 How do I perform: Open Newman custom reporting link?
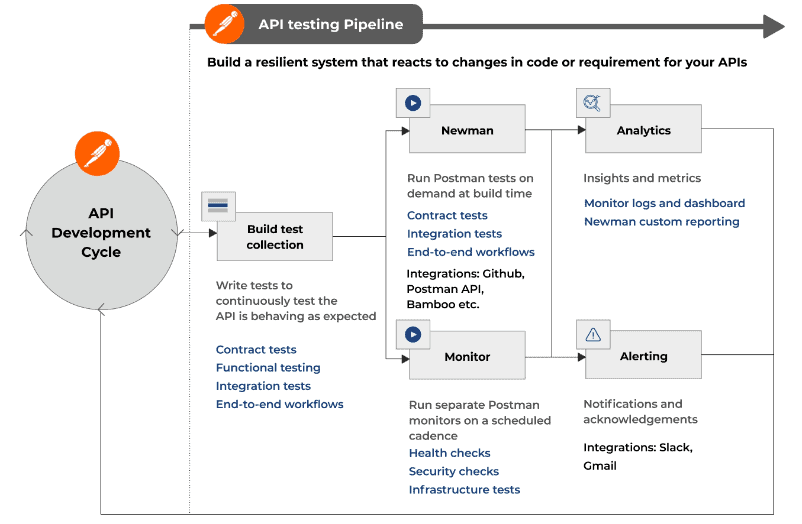tap(662, 222)
